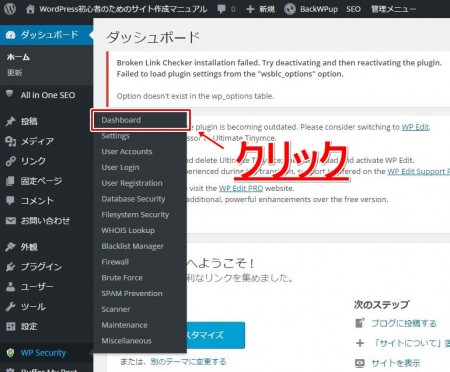Click 「サイトについて」 link text
The width and height of the screenshot is (450, 372).
tap(411, 343)
